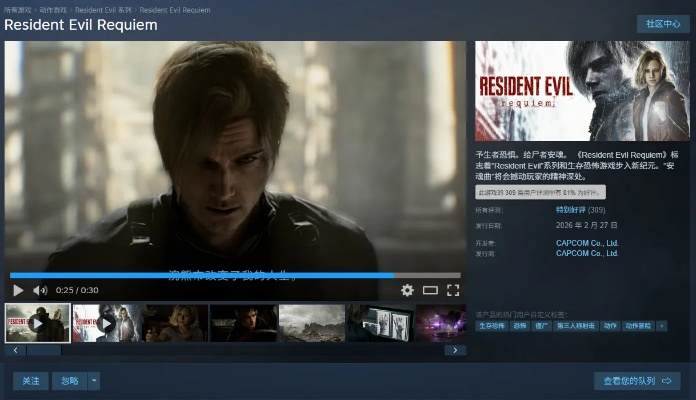Open the 生存恐怖 tag

[491, 326]
